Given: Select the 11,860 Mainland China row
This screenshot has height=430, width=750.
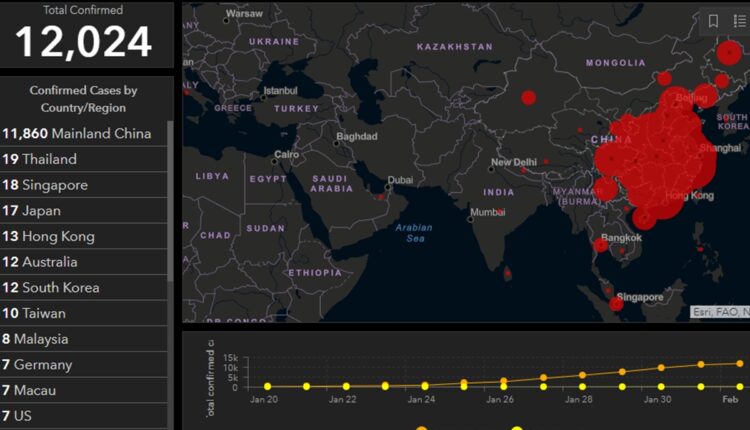Looking at the screenshot, I should pyautogui.click(x=84, y=133).
